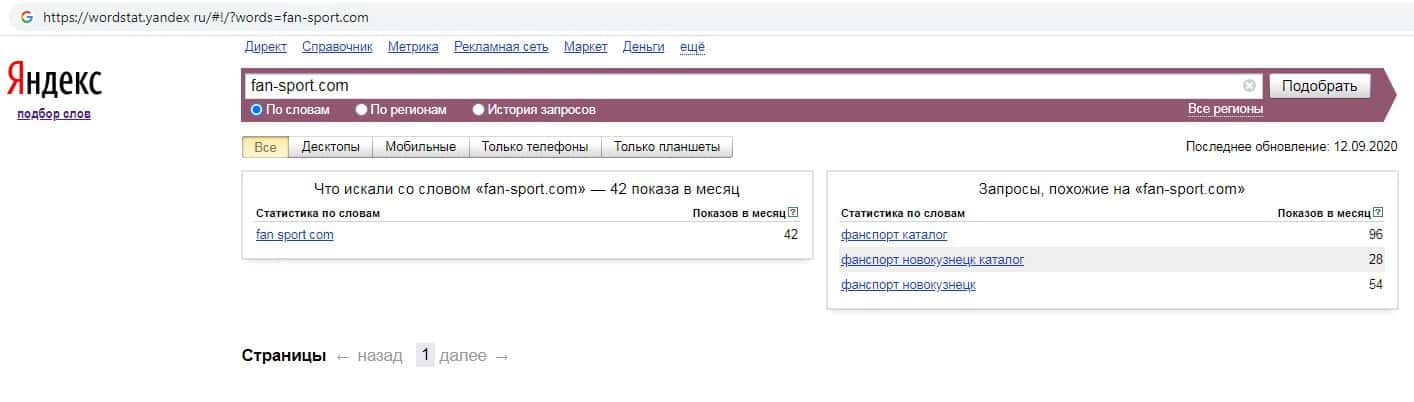This screenshot has height=402, width=1414.
Task: Click the Страницы label
Action: pos(284,356)
